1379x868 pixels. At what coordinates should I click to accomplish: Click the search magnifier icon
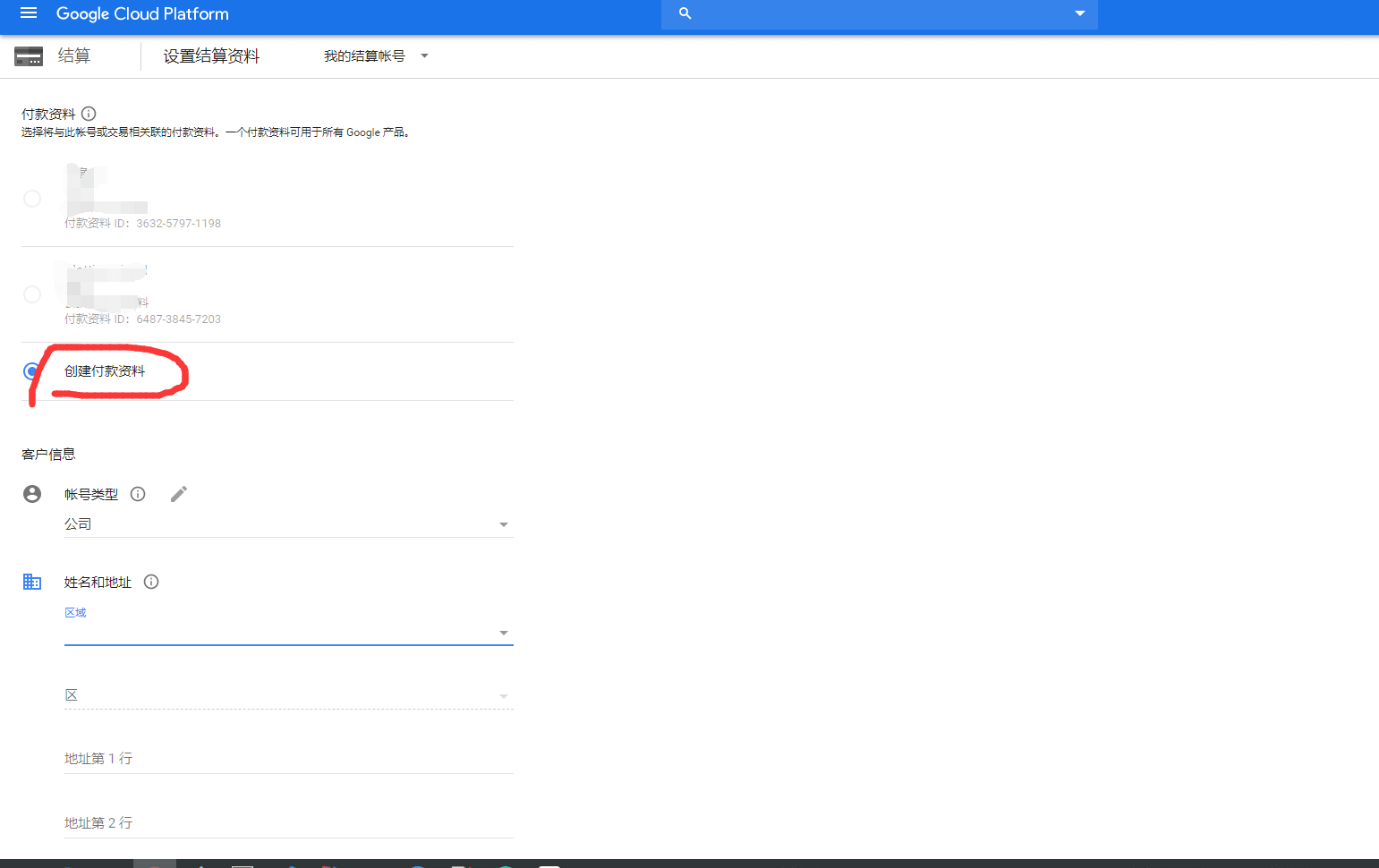click(x=685, y=13)
